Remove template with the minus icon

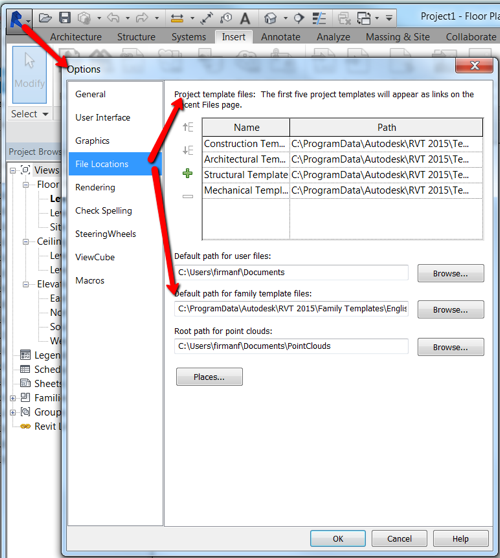coord(188,196)
